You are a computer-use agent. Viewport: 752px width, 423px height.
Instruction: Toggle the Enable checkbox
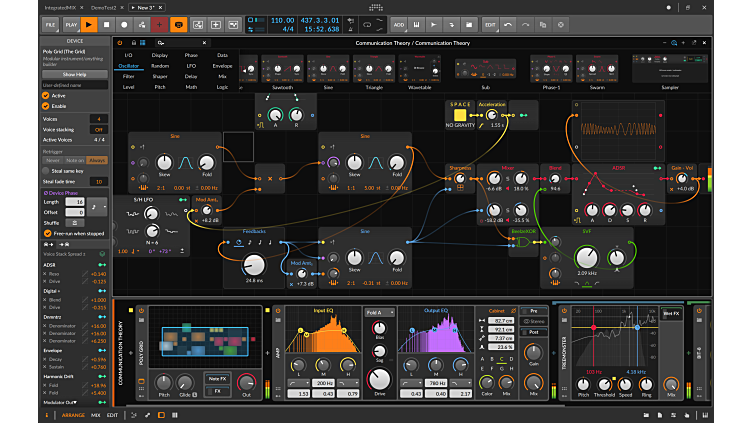tap(46, 106)
